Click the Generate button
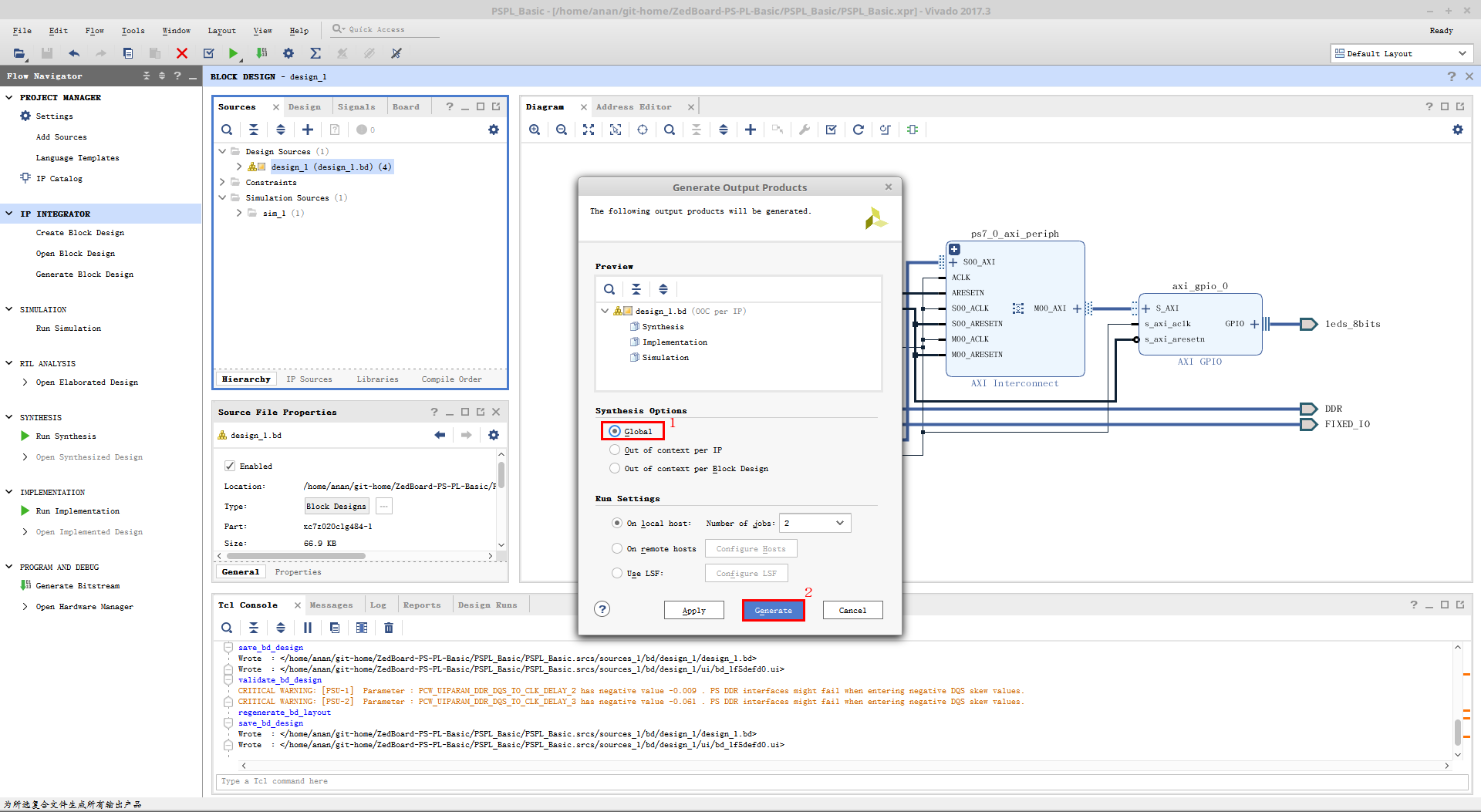1481x812 pixels. (x=774, y=610)
